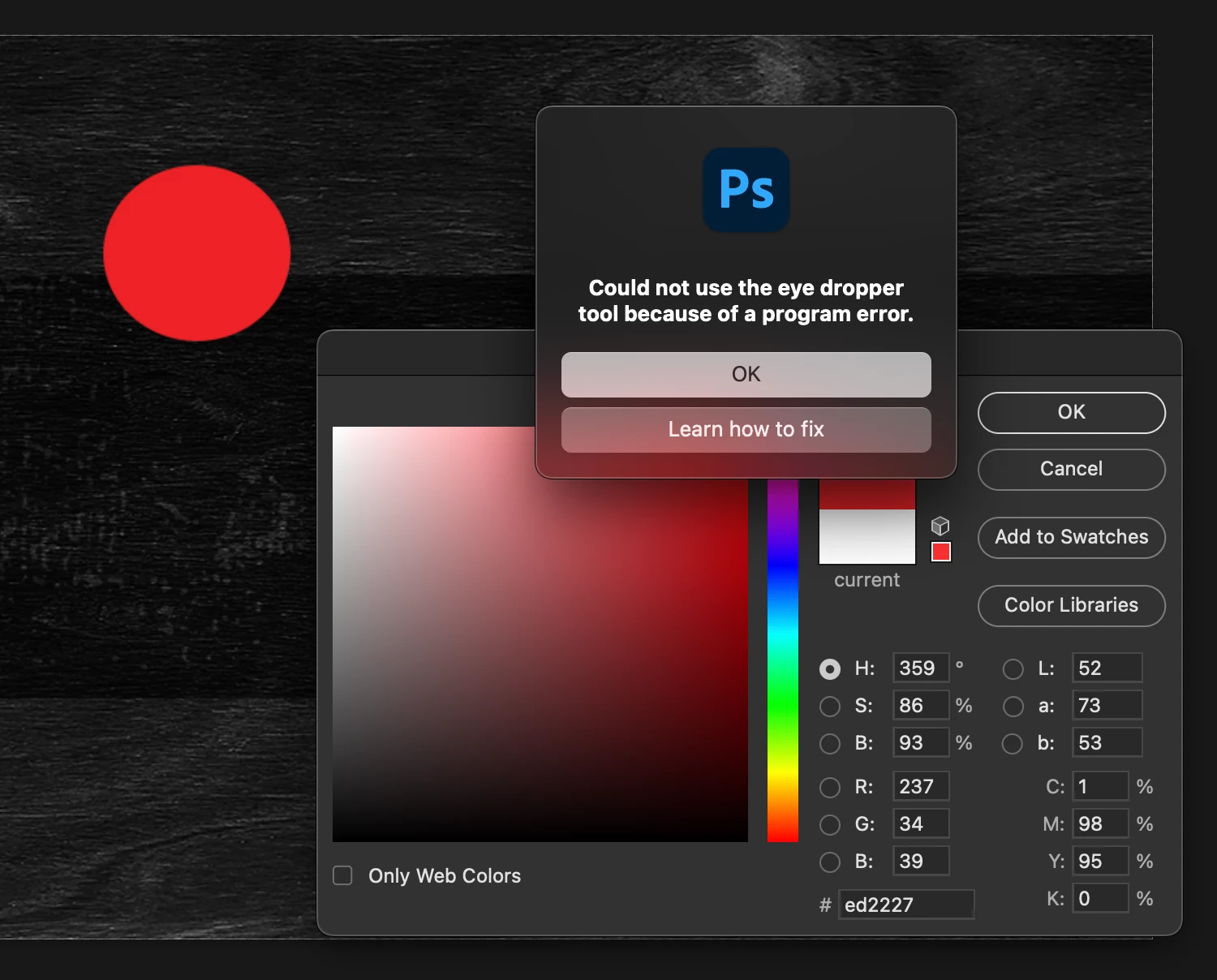The width and height of the screenshot is (1217, 980).
Task: Click the L field showing 52
Action: 1107,668
